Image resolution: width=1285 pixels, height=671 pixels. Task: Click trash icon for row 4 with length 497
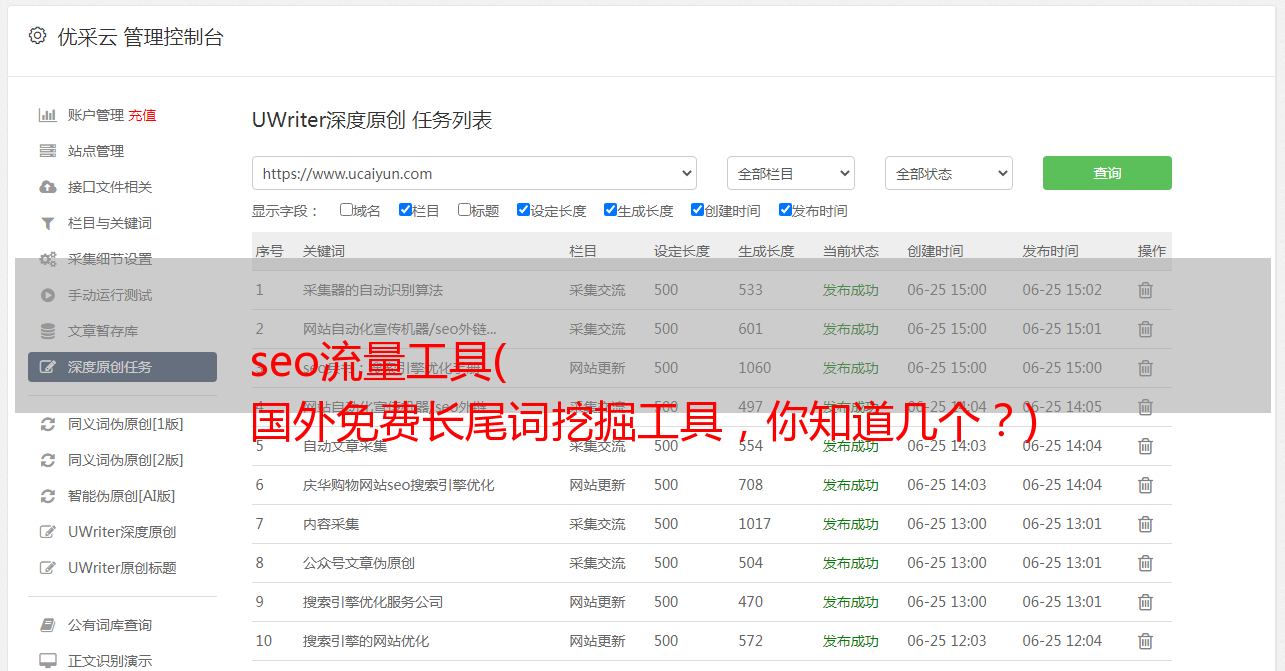pyautogui.click(x=1145, y=407)
